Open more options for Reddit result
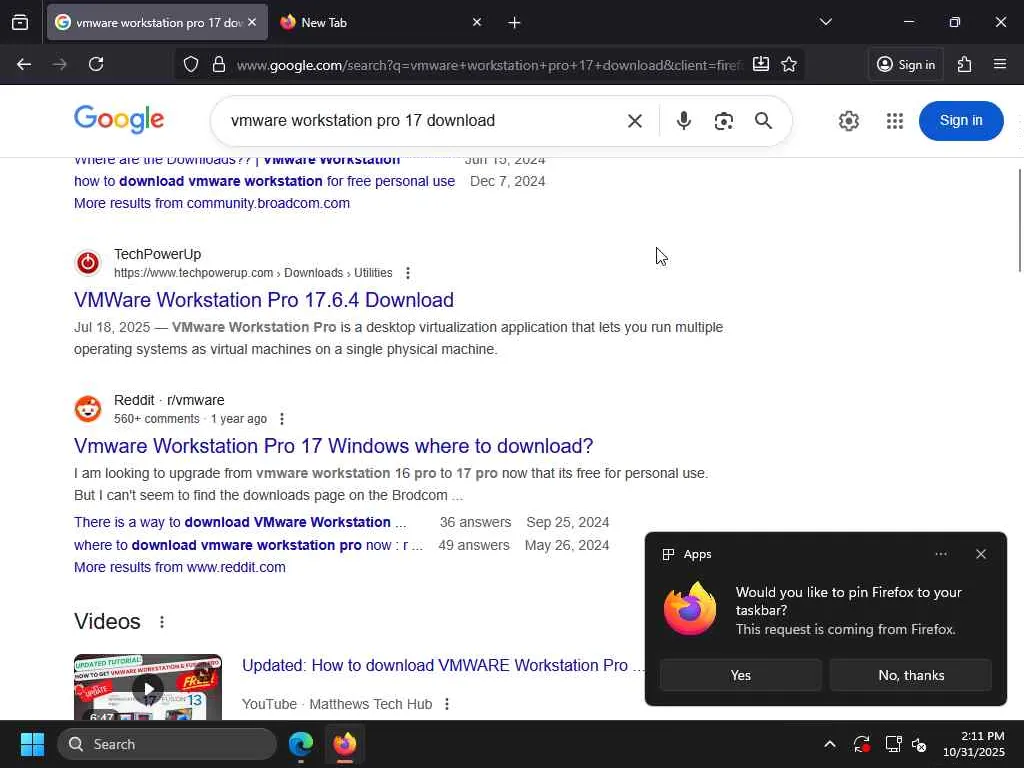Image resolution: width=1024 pixels, height=768 pixels. click(x=281, y=419)
